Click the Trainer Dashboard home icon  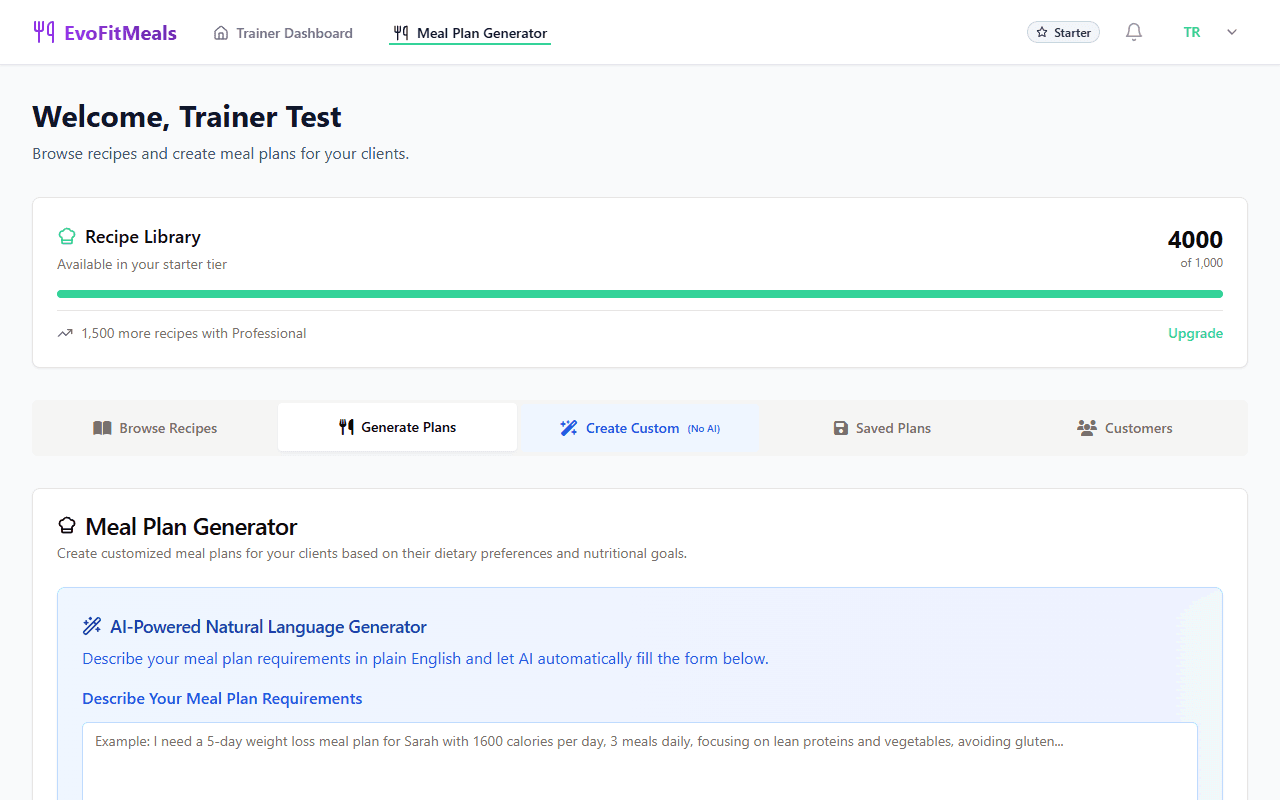click(221, 33)
